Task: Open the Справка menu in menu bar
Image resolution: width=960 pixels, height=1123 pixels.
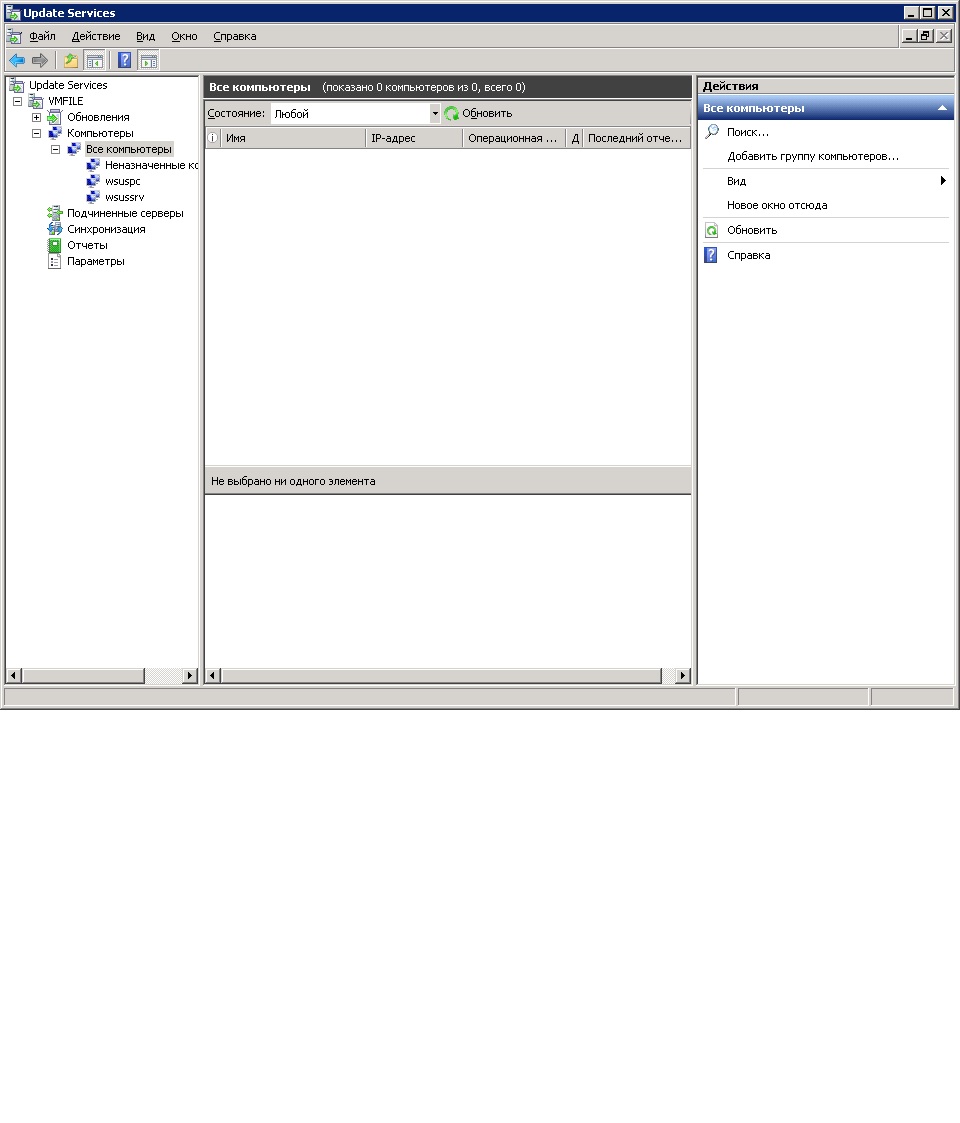Action: coord(234,36)
